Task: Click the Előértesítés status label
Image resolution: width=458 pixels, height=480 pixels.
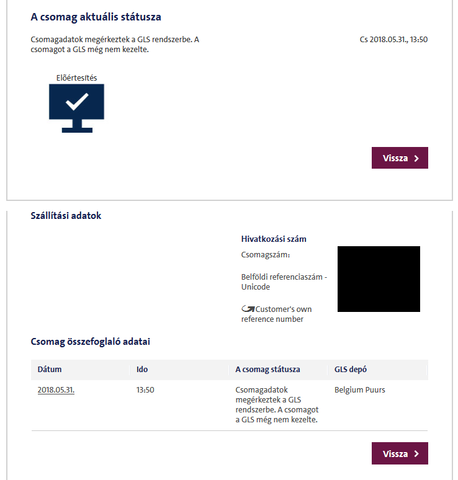Action: pyautogui.click(x=76, y=78)
